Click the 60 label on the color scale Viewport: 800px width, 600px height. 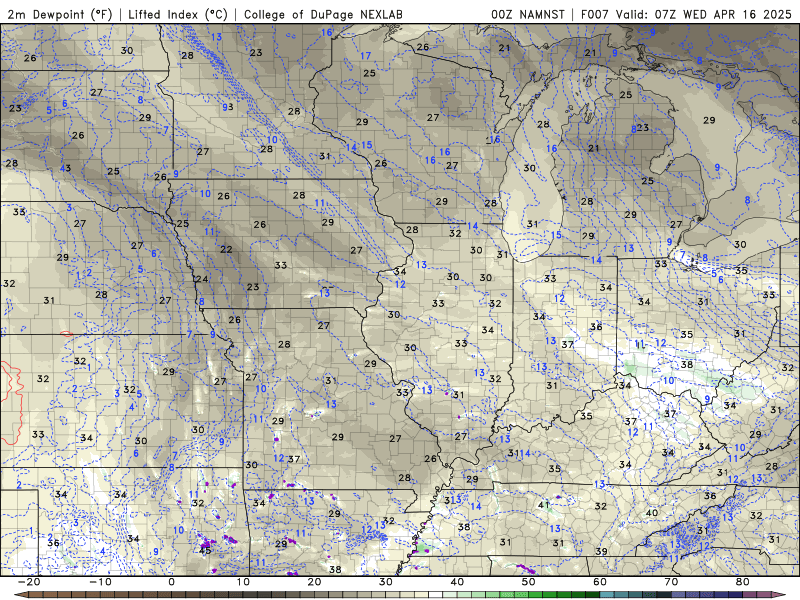[x=600, y=582]
